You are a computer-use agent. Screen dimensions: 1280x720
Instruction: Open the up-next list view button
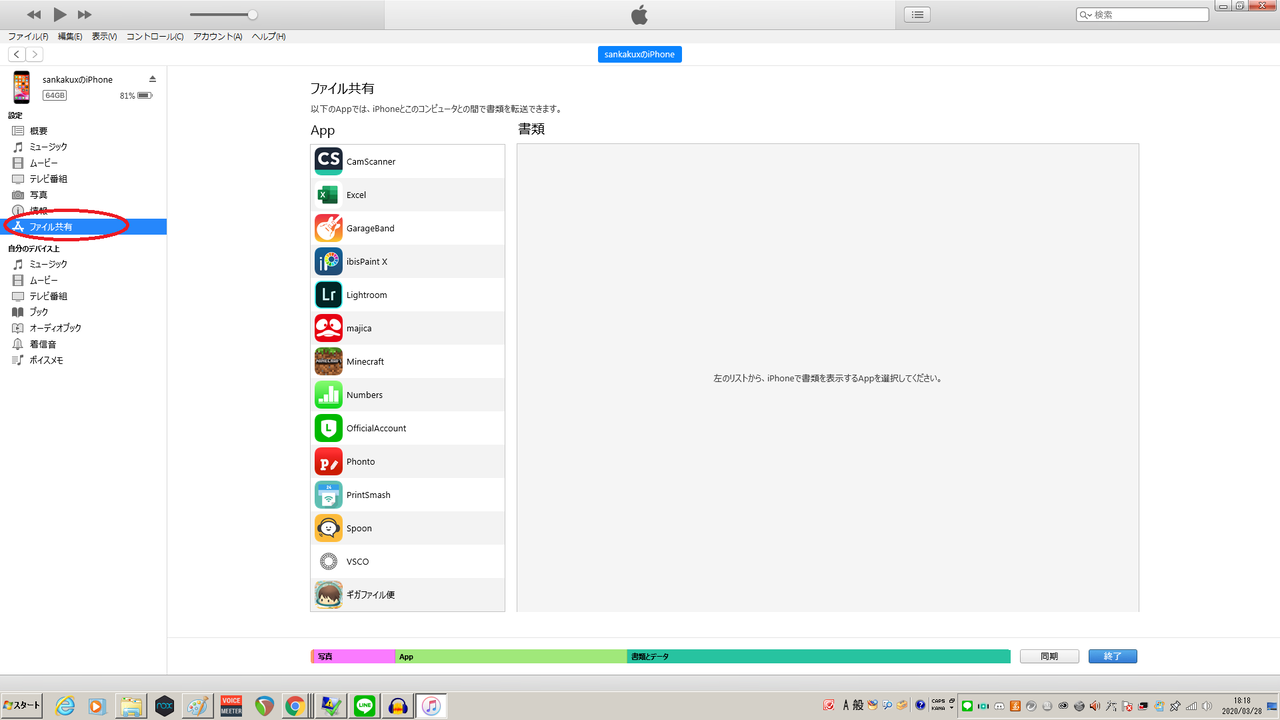[918, 15]
